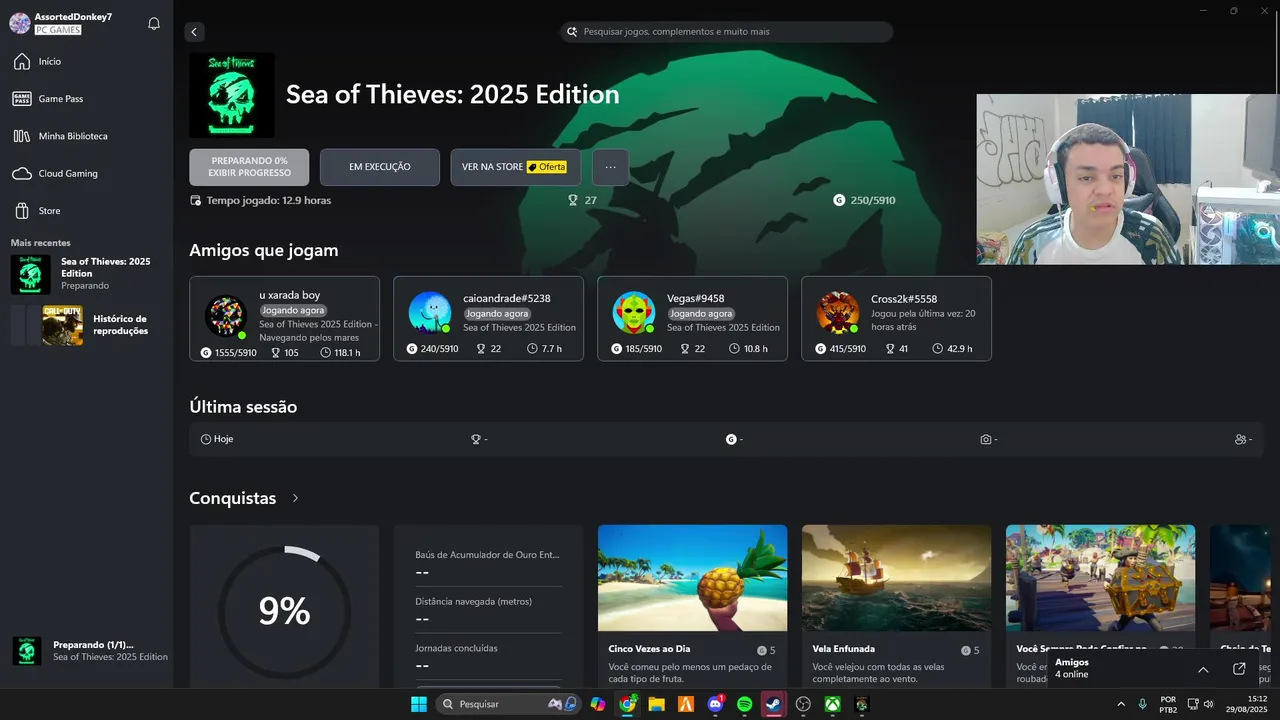Click Cross2k#5558 avatar

pos(838,313)
